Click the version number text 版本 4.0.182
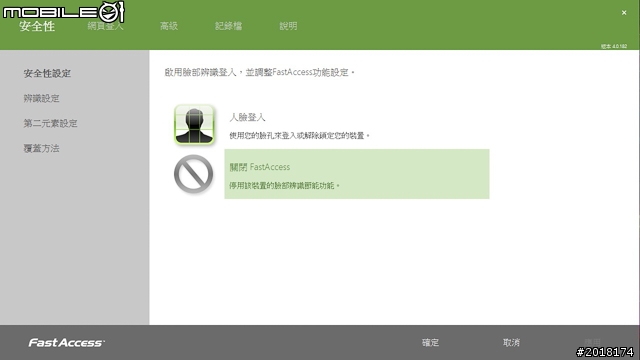This screenshot has height=360, width=640. point(613,46)
